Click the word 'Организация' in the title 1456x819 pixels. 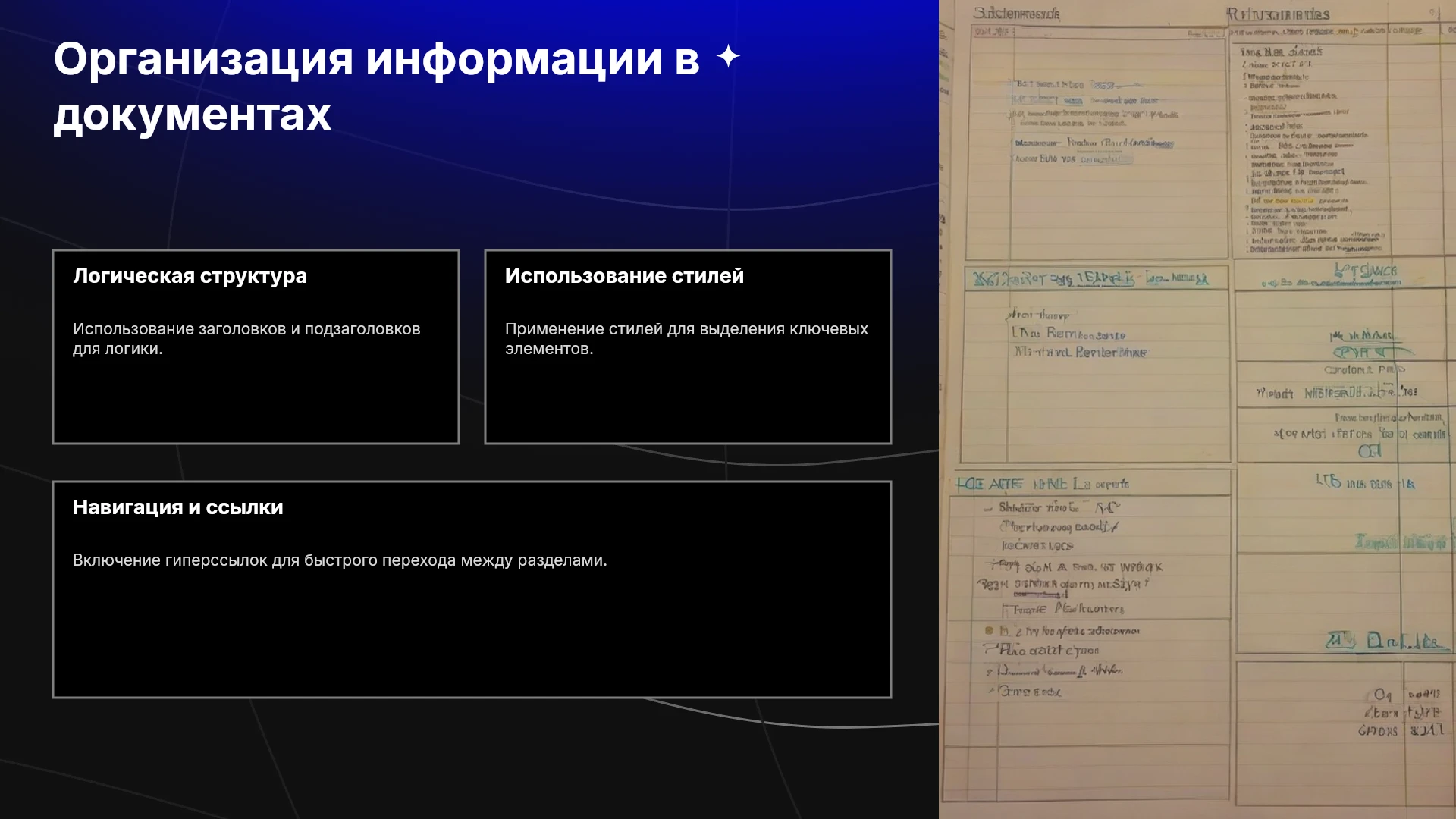pos(203,58)
